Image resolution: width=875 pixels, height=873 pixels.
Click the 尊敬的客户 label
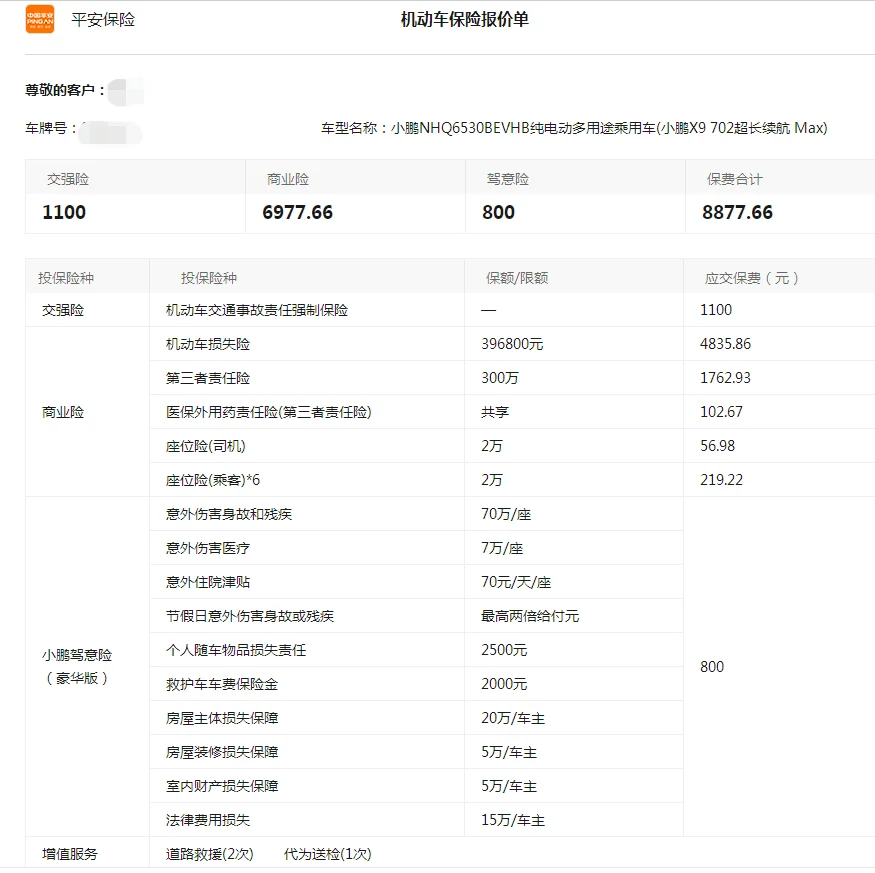coord(65,90)
